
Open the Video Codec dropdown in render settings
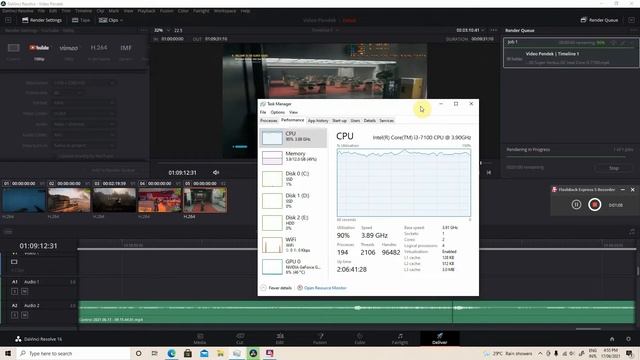pyautogui.click(x=84, y=113)
